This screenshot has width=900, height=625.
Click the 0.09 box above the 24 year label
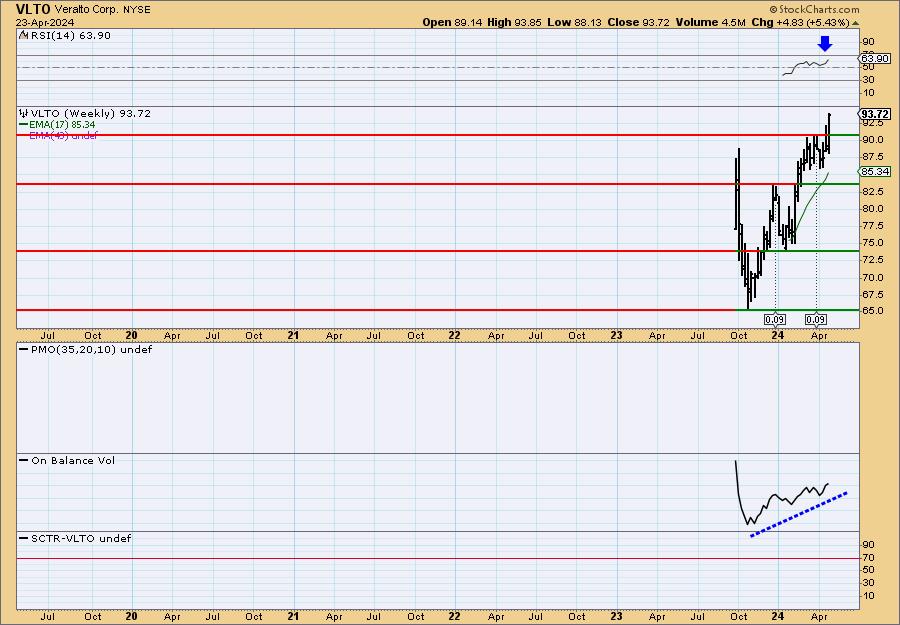click(775, 320)
